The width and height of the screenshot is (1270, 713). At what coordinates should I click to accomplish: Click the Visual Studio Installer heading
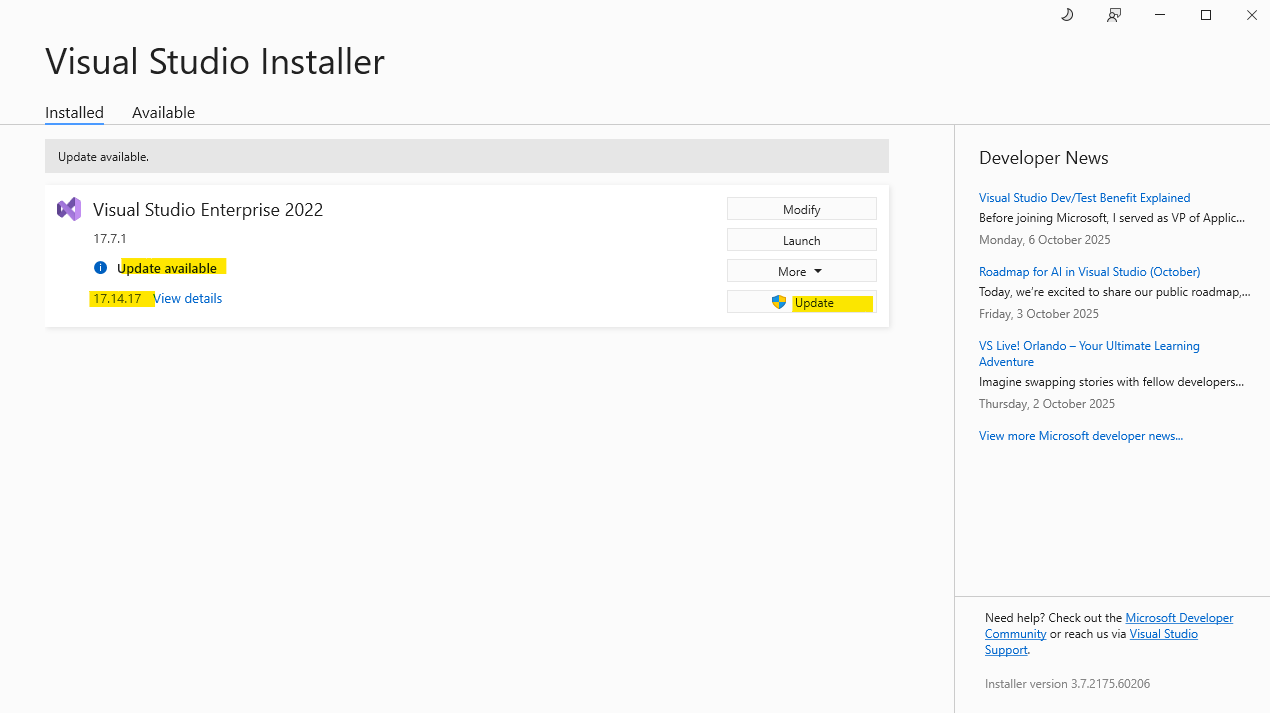215,61
